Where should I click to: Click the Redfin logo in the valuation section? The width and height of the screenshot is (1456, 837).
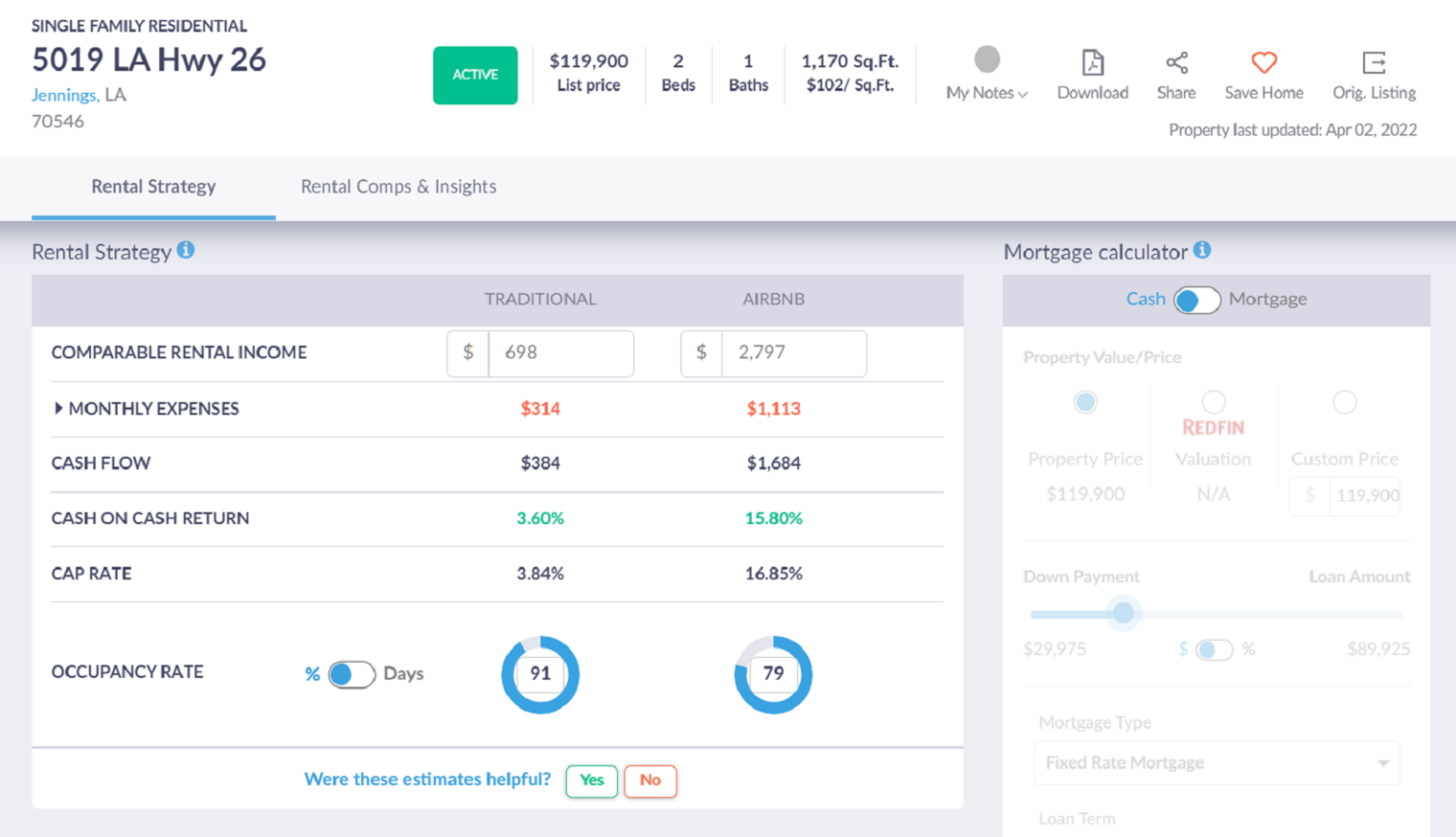click(1212, 428)
